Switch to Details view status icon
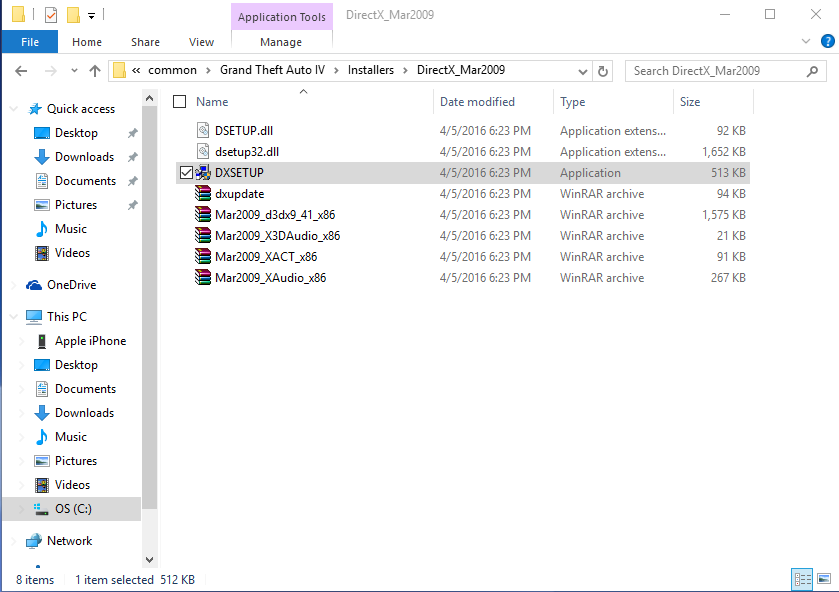Screen dimensions: 839x592 pos(802,579)
